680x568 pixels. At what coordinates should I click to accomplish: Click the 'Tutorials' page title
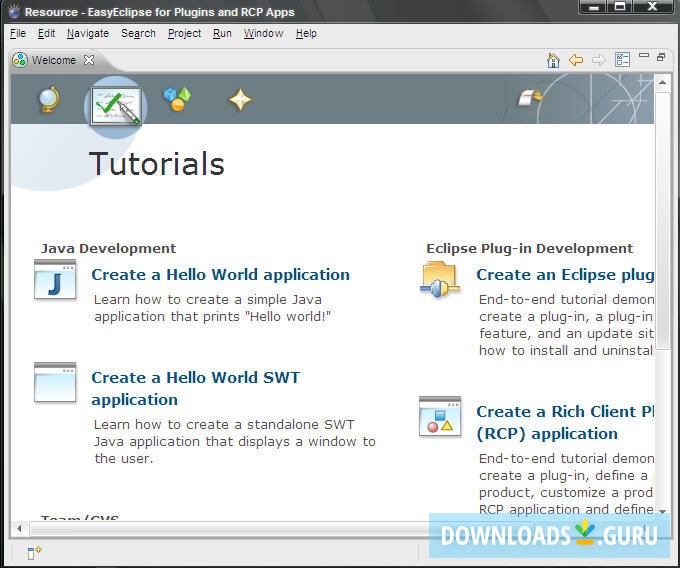[x=157, y=164]
